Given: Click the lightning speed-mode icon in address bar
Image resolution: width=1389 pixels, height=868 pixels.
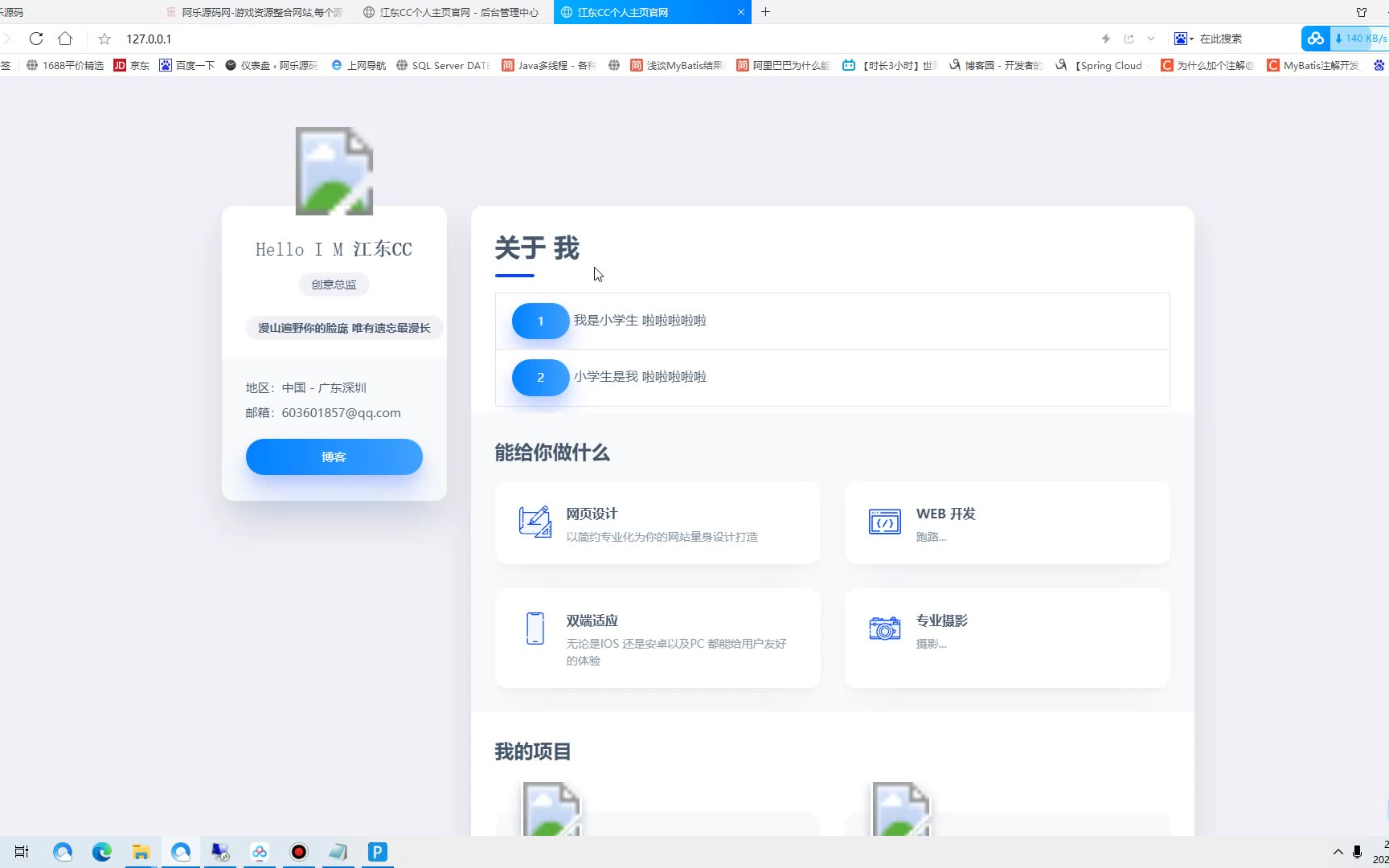Looking at the screenshot, I should click(x=1106, y=39).
